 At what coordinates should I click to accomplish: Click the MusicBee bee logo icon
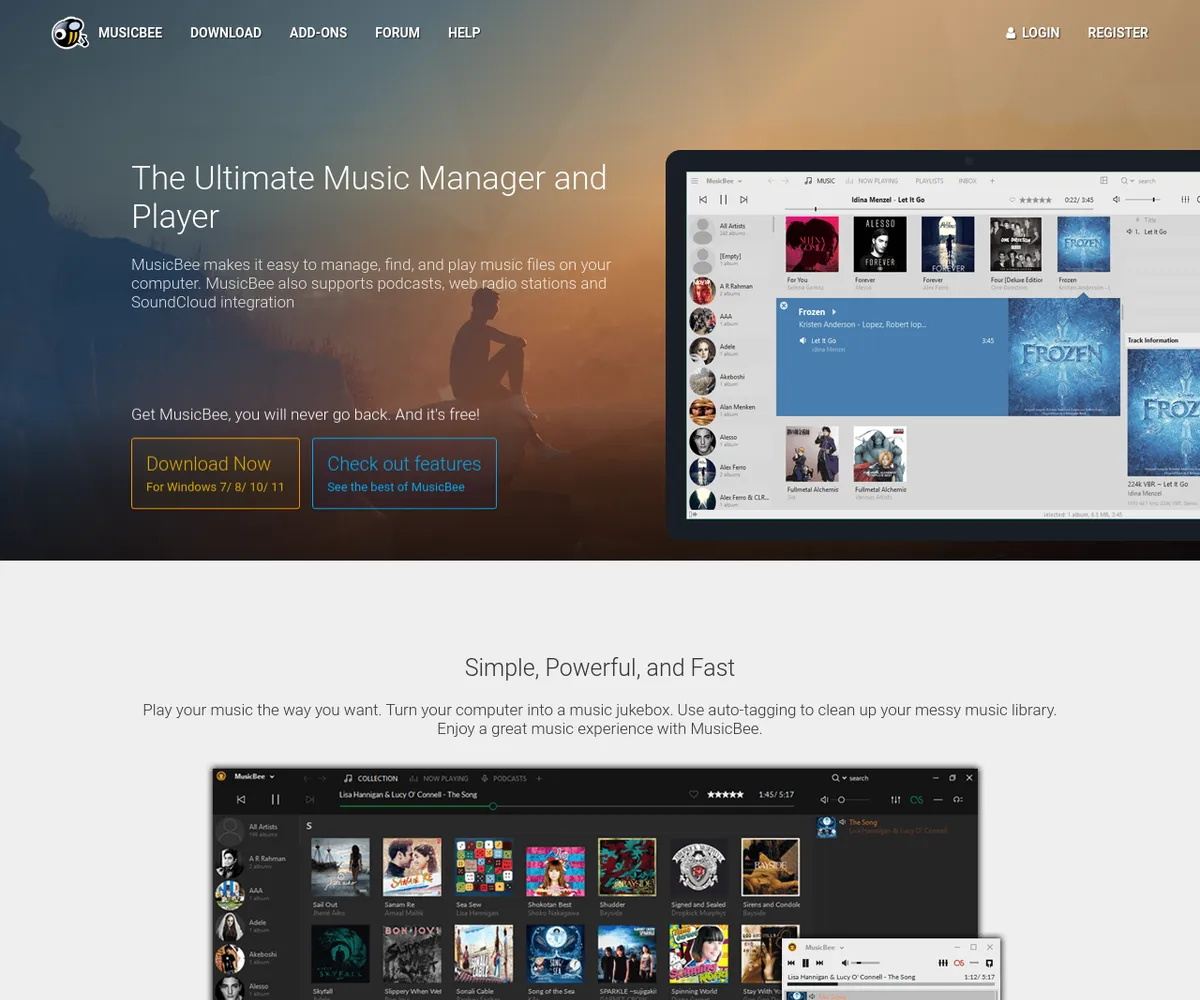coord(70,33)
